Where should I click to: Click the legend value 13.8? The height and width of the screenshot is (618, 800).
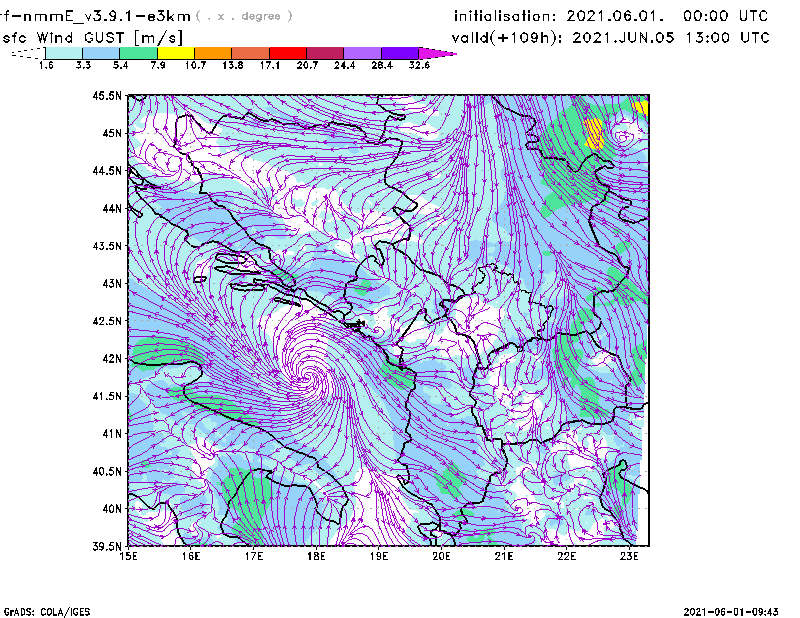point(233,65)
